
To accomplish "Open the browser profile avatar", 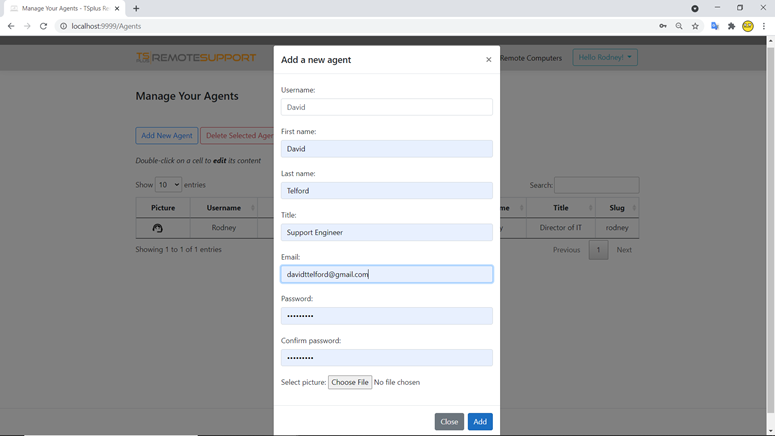I will [748, 26].
